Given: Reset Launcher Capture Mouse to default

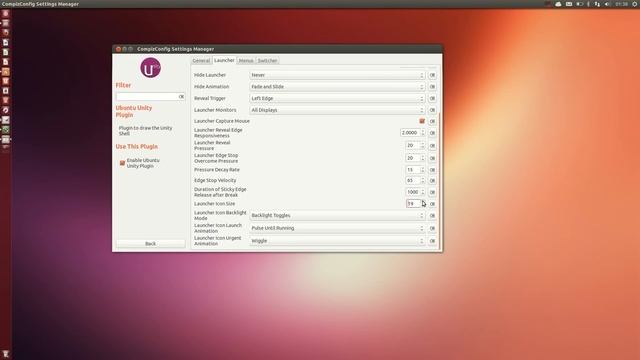Looking at the screenshot, I should point(432,121).
